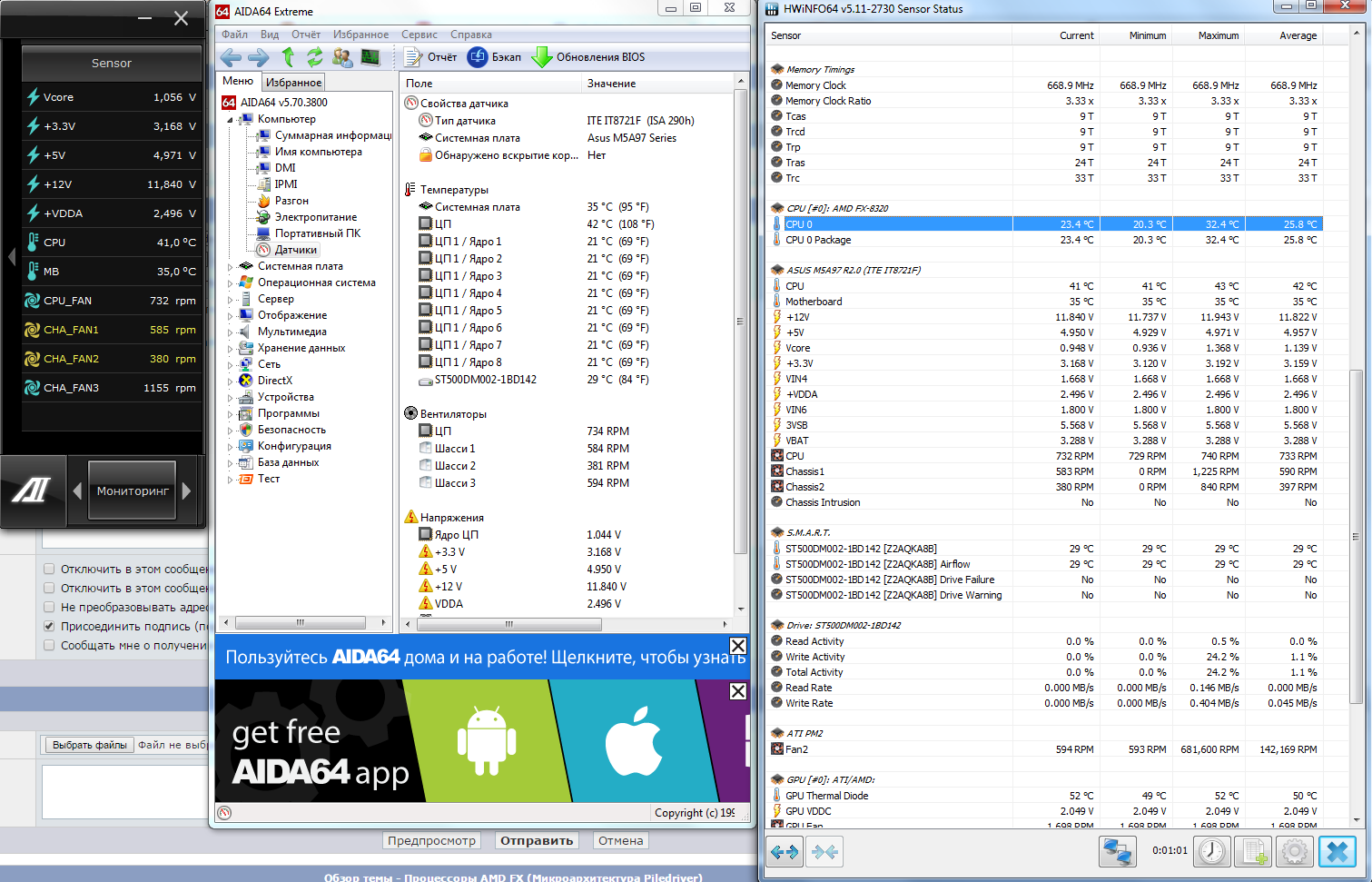Close the get free AIDA64 app ad
Screen dimensions: 1372x882
(738, 691)
